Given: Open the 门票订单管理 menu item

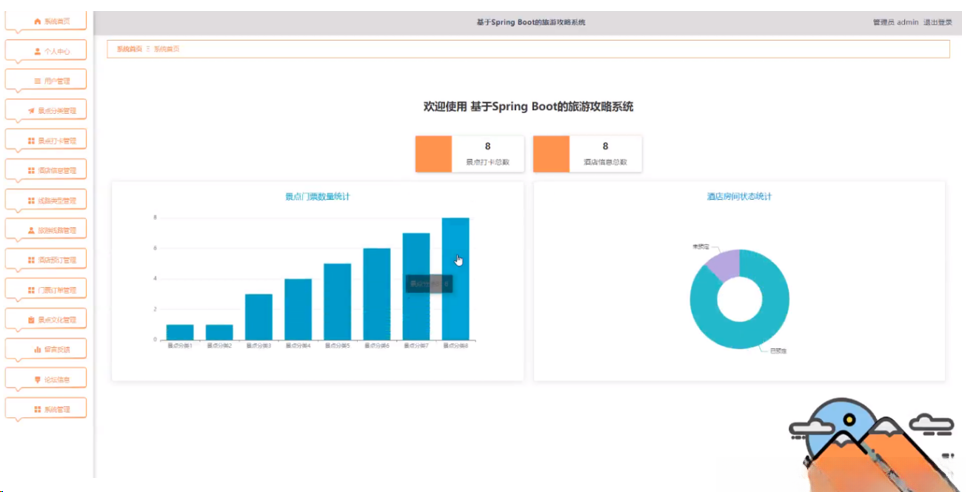Looking at the screenshot, I should (x=46, y=290).
